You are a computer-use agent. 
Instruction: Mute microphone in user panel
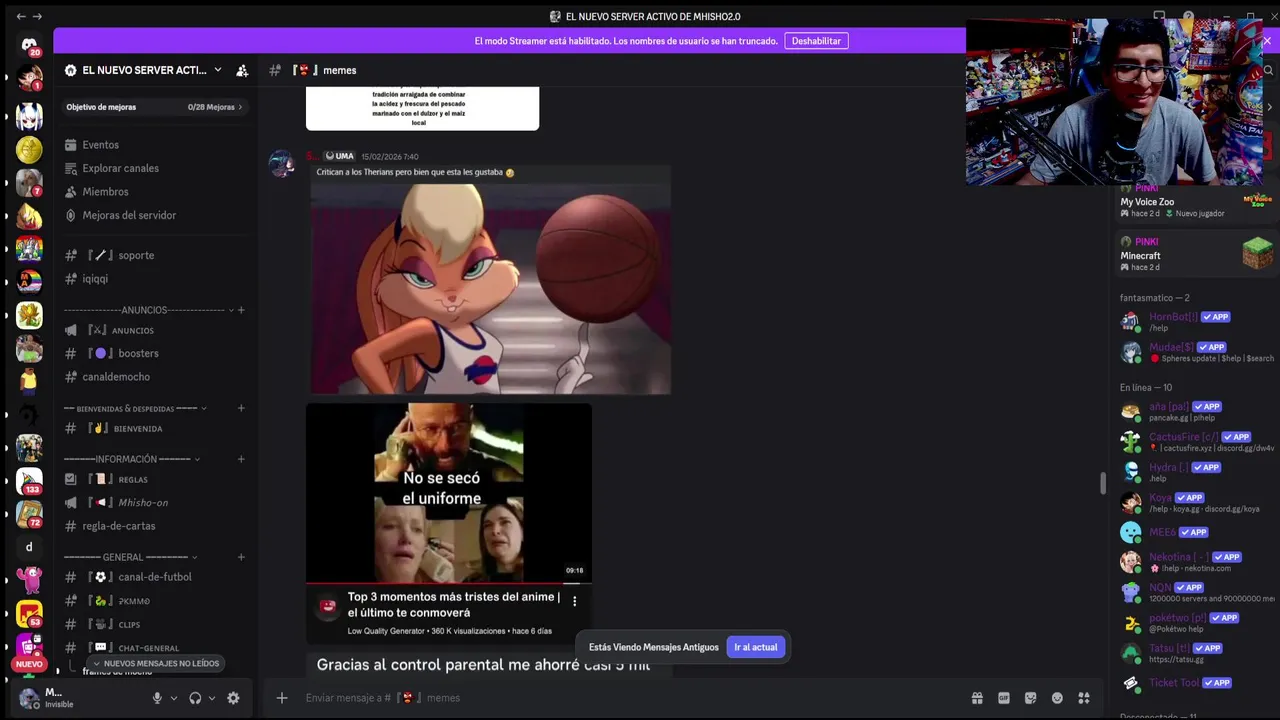[157, 698]
